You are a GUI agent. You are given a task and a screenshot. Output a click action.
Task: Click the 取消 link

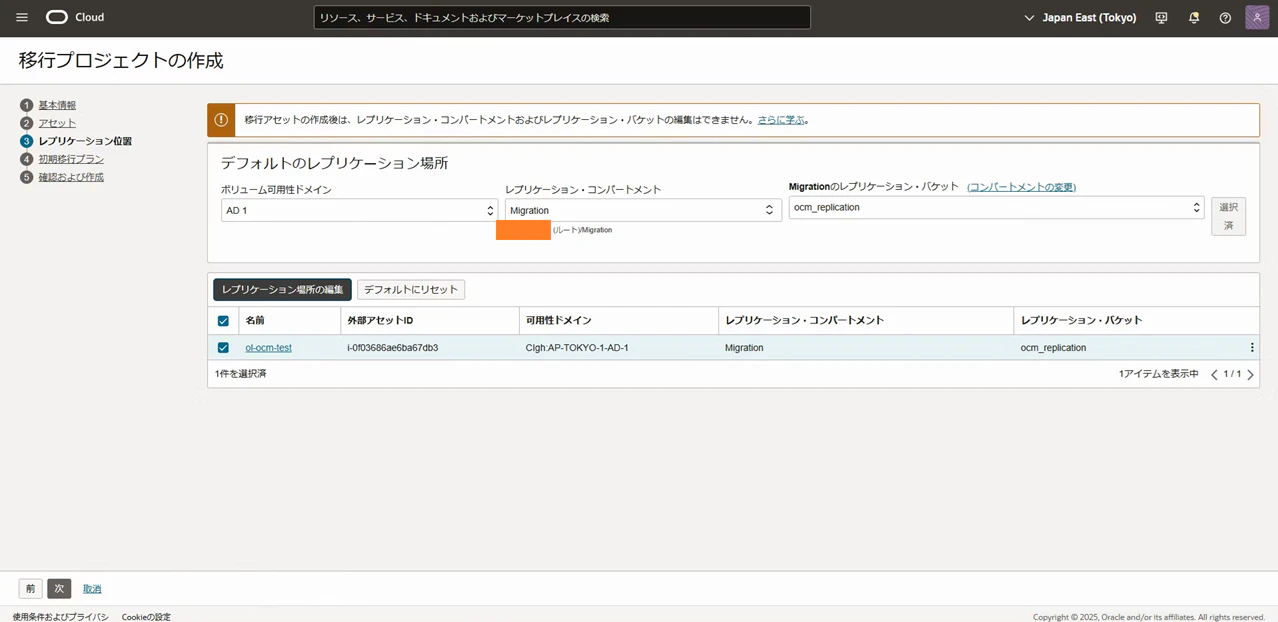[92, 589]
